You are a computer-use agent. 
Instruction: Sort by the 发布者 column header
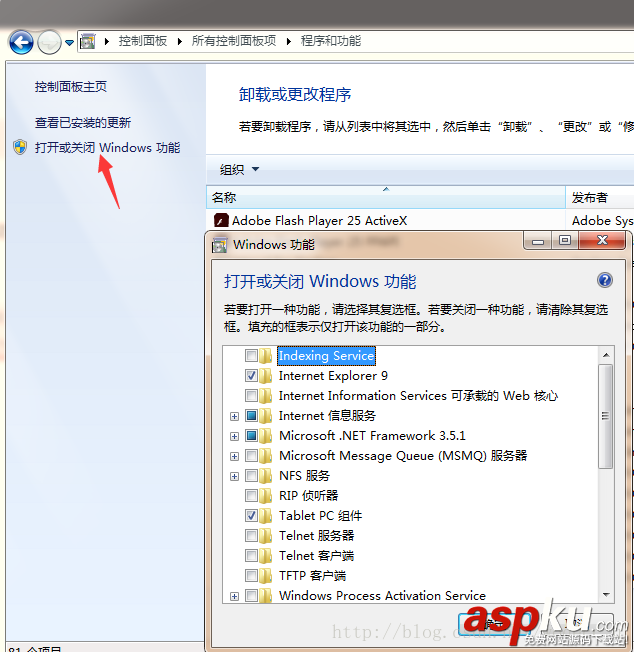(x=599, y=197)
